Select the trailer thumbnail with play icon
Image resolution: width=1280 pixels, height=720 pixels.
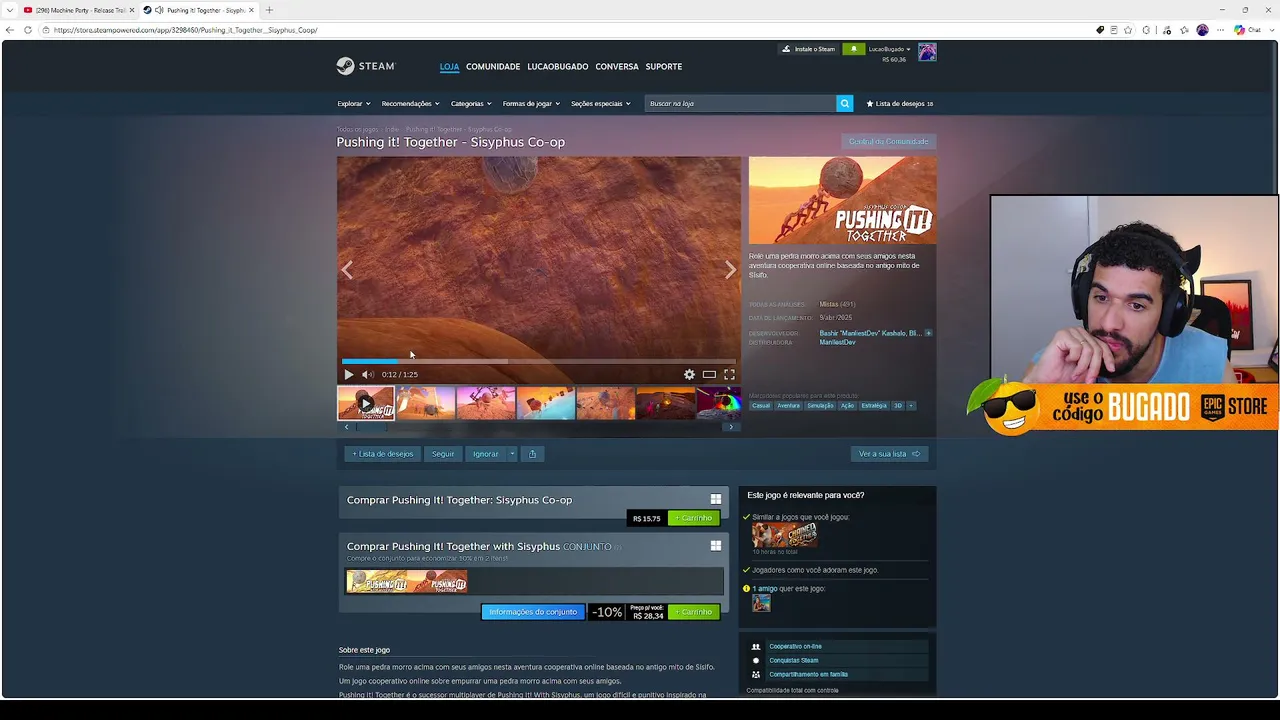(365, 404)
